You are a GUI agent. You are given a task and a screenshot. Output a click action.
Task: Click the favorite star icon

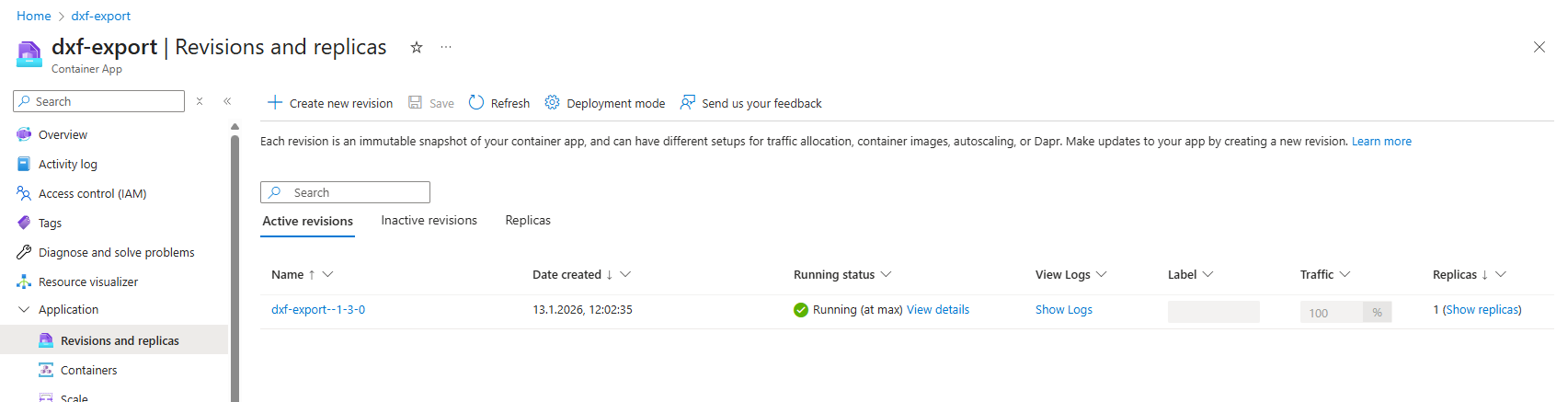point(417,47)
